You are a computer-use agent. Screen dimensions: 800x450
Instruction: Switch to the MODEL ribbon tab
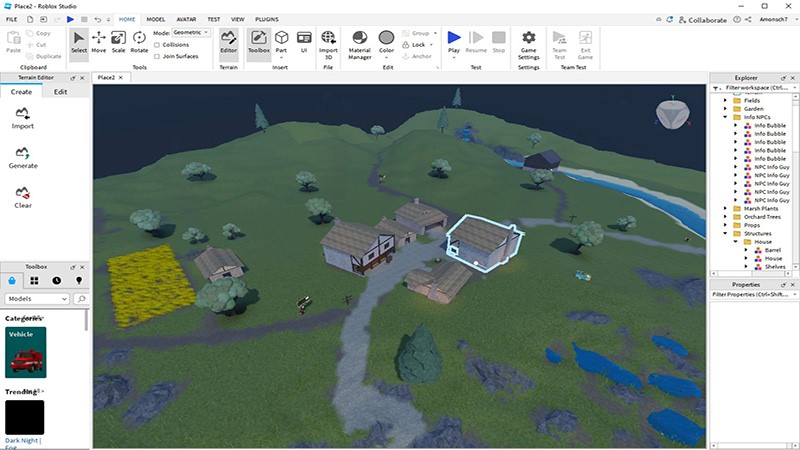[156, 19]
